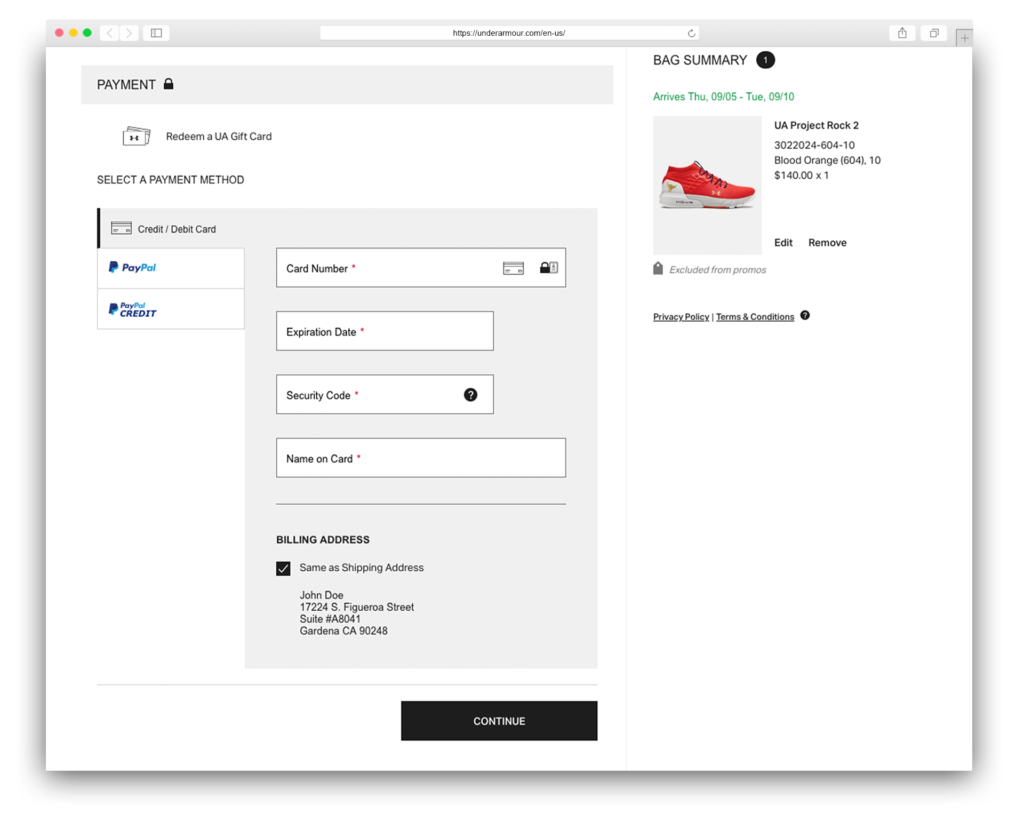Show all tabs overview icon
This screenshot has height=814, width=1024.
934,33
